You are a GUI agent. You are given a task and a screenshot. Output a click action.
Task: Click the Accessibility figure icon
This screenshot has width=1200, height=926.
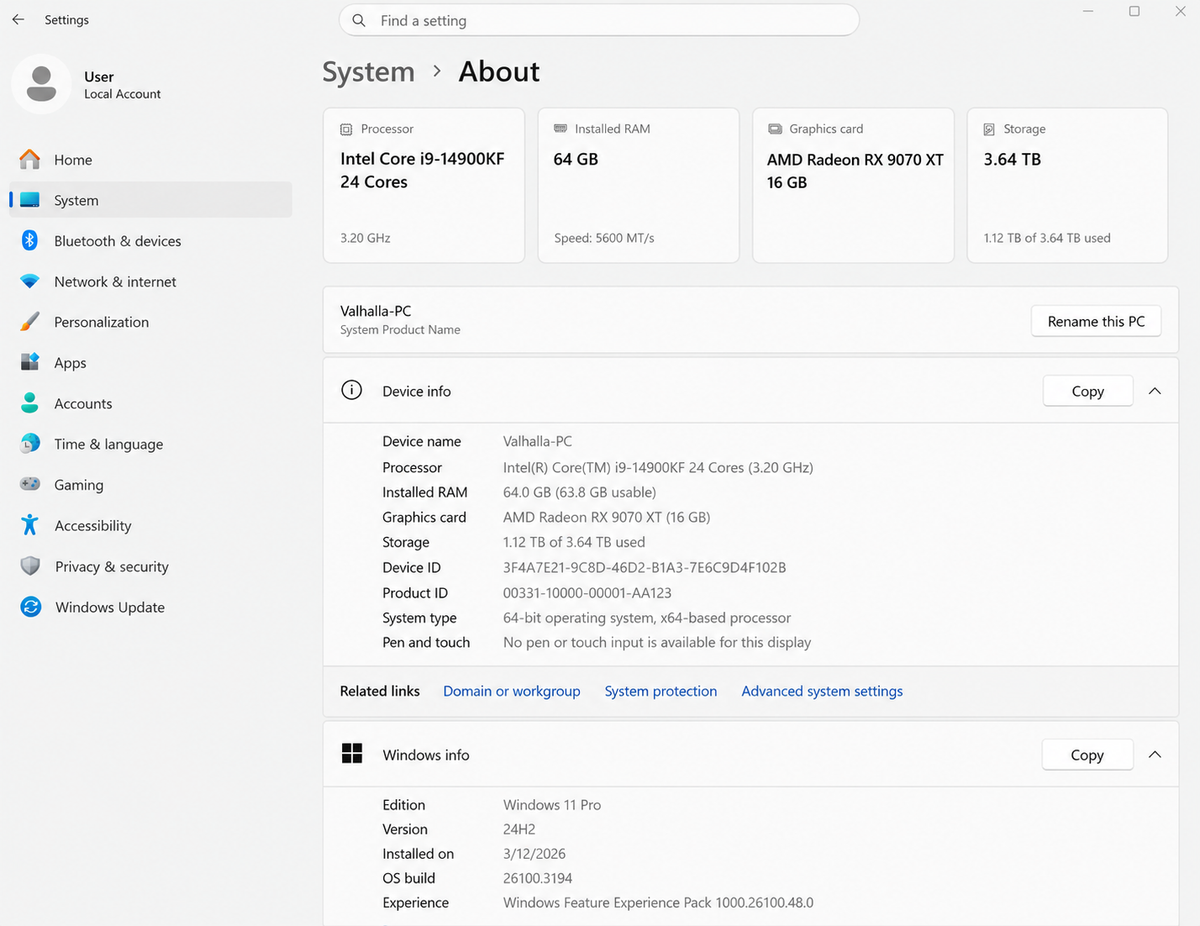30,525
